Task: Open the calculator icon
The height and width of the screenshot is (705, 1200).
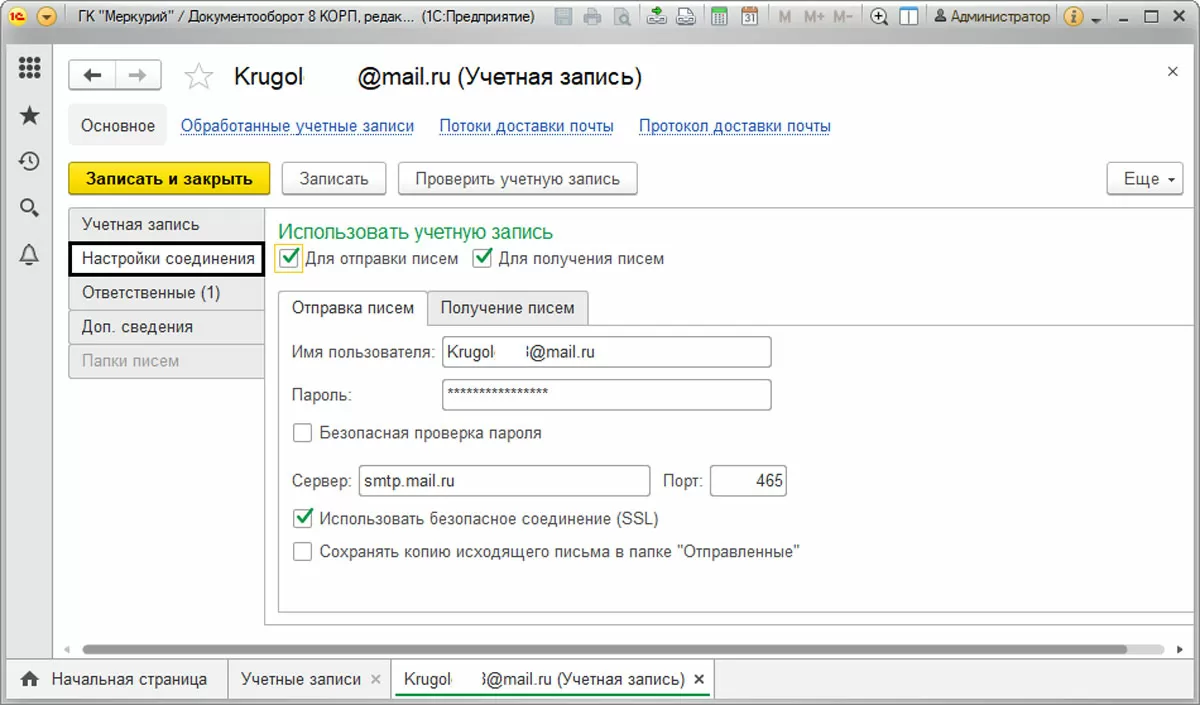Action: pos(719,16)
